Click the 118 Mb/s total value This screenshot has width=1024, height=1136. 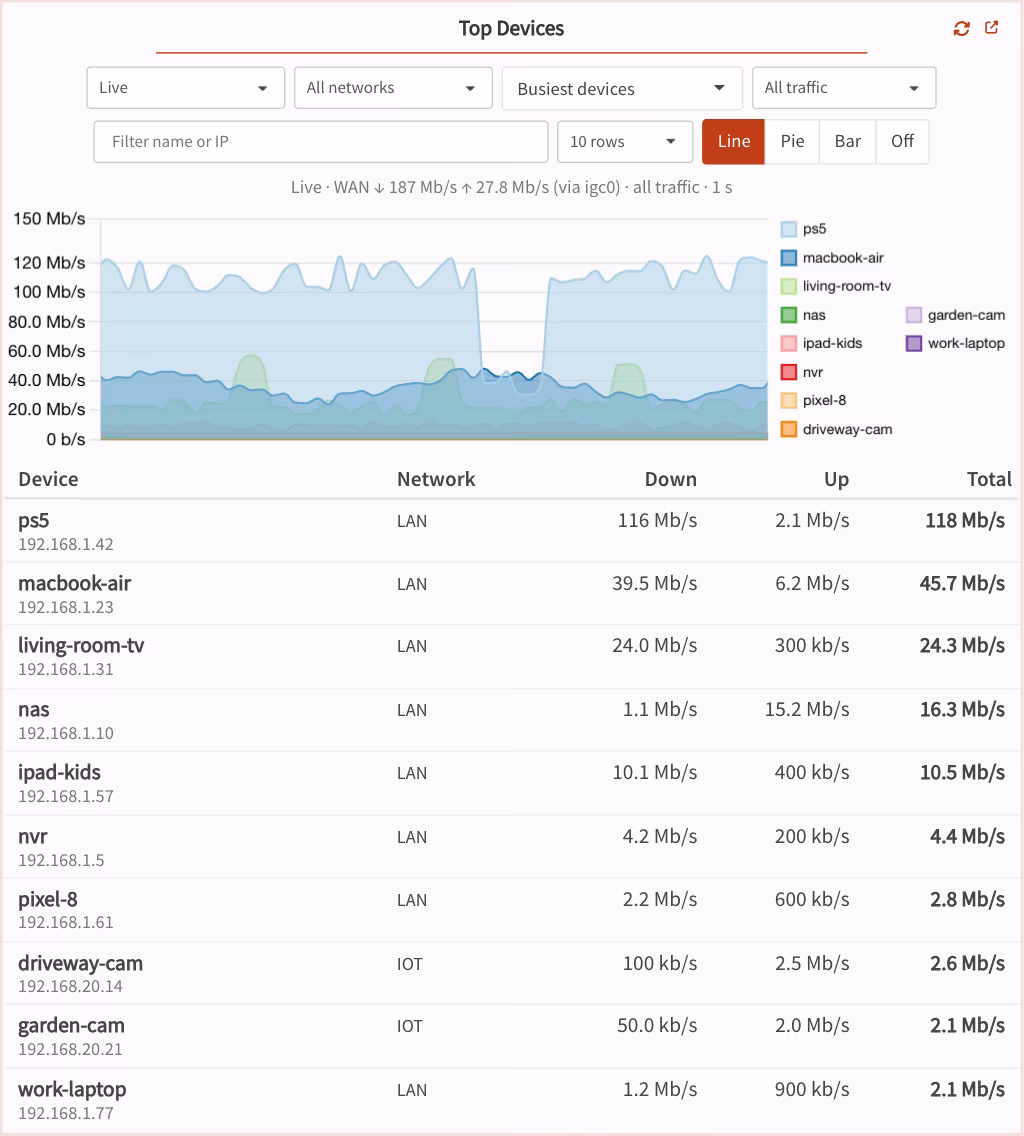[x=965, y=521]
